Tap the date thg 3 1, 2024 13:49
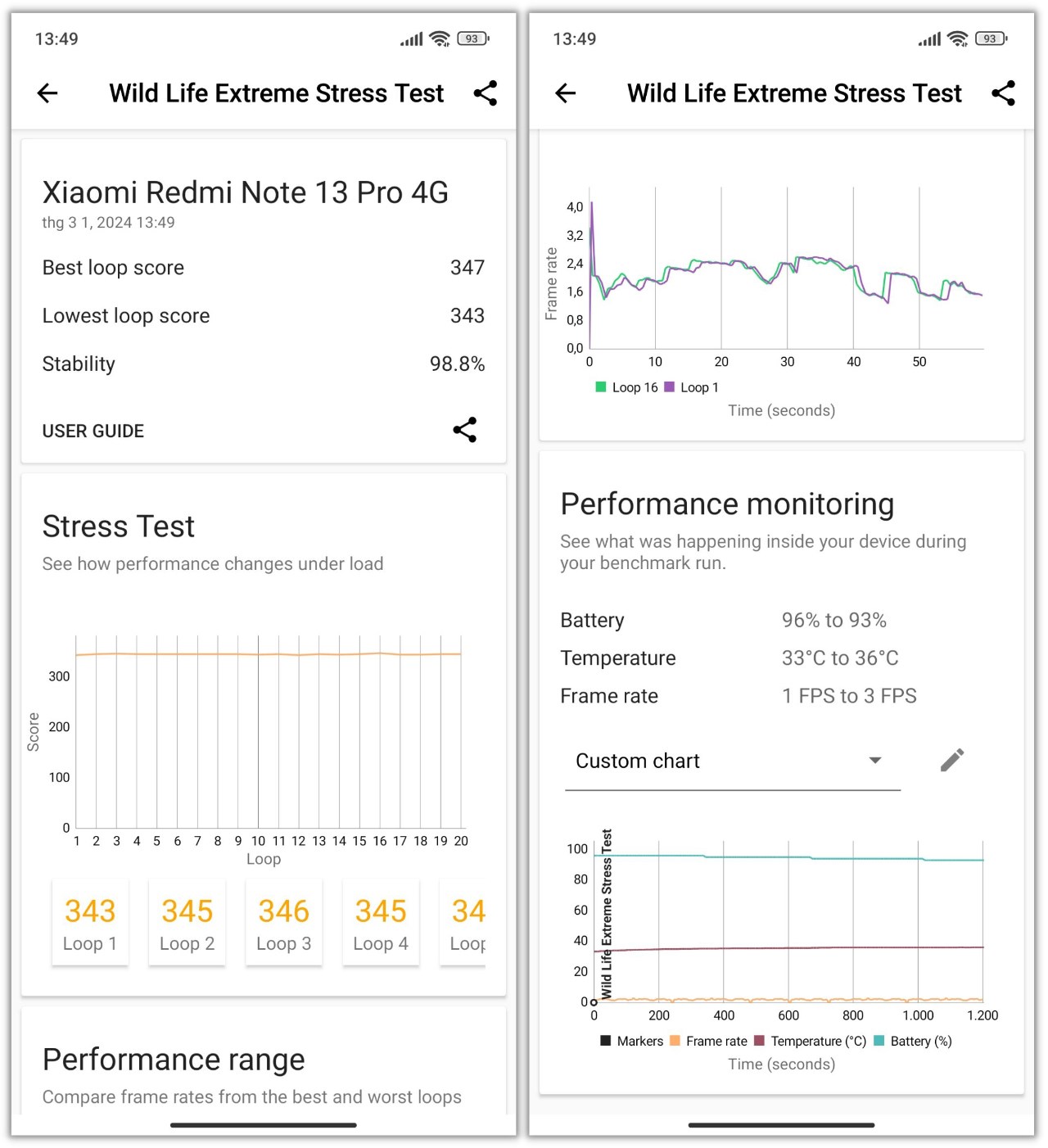The image size is (1048, 1148). tap(109, 223)
